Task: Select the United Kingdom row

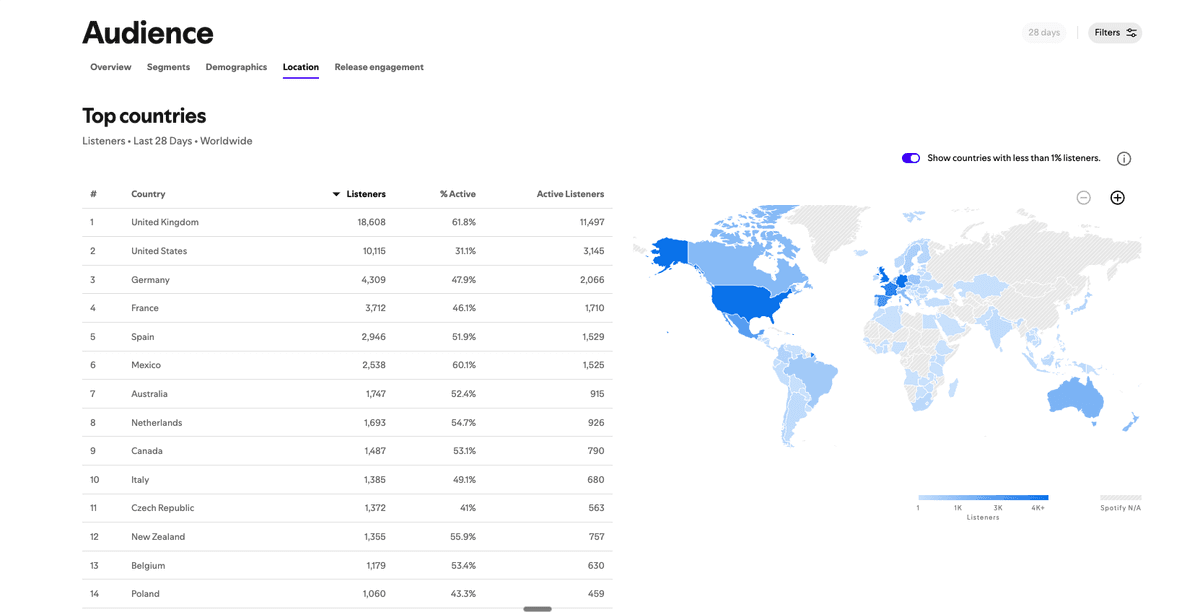Action: click(x=347, y=222)
